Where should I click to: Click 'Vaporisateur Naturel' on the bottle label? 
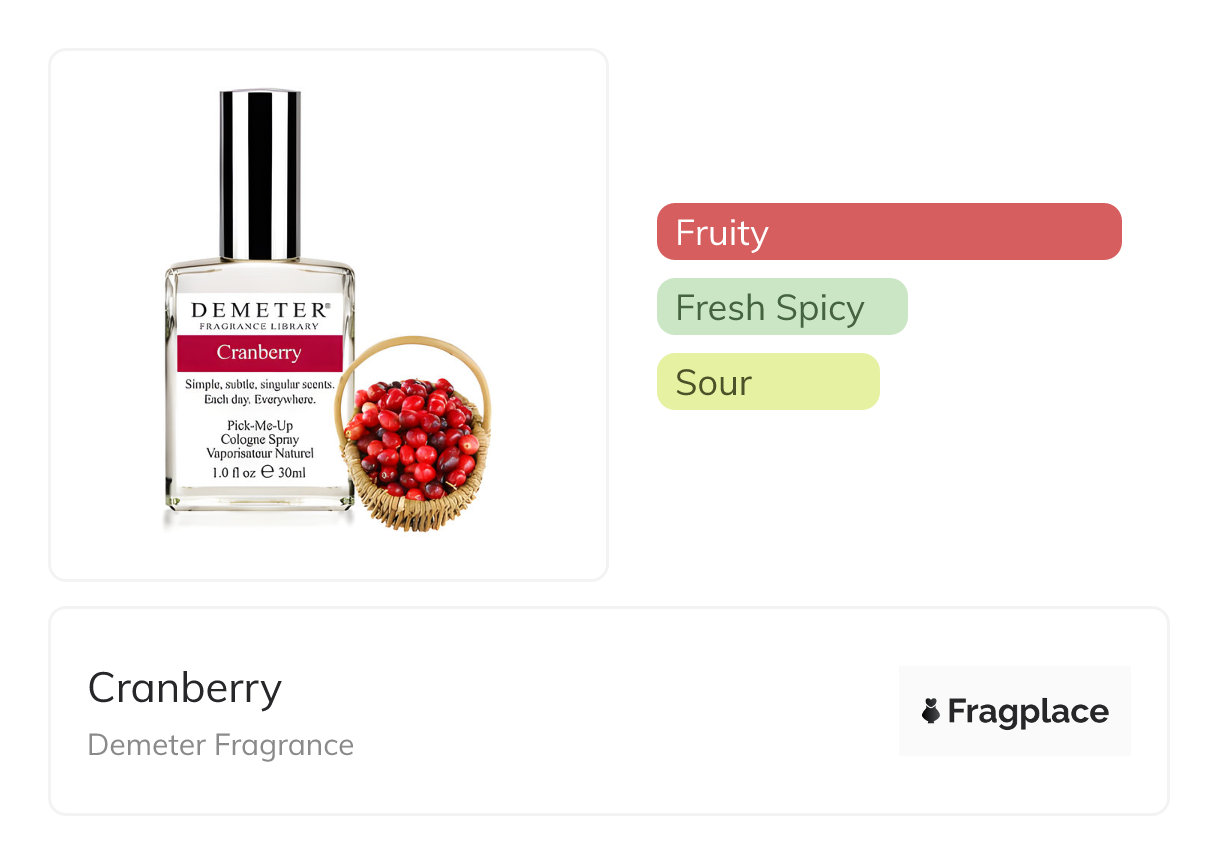(259, 454)
